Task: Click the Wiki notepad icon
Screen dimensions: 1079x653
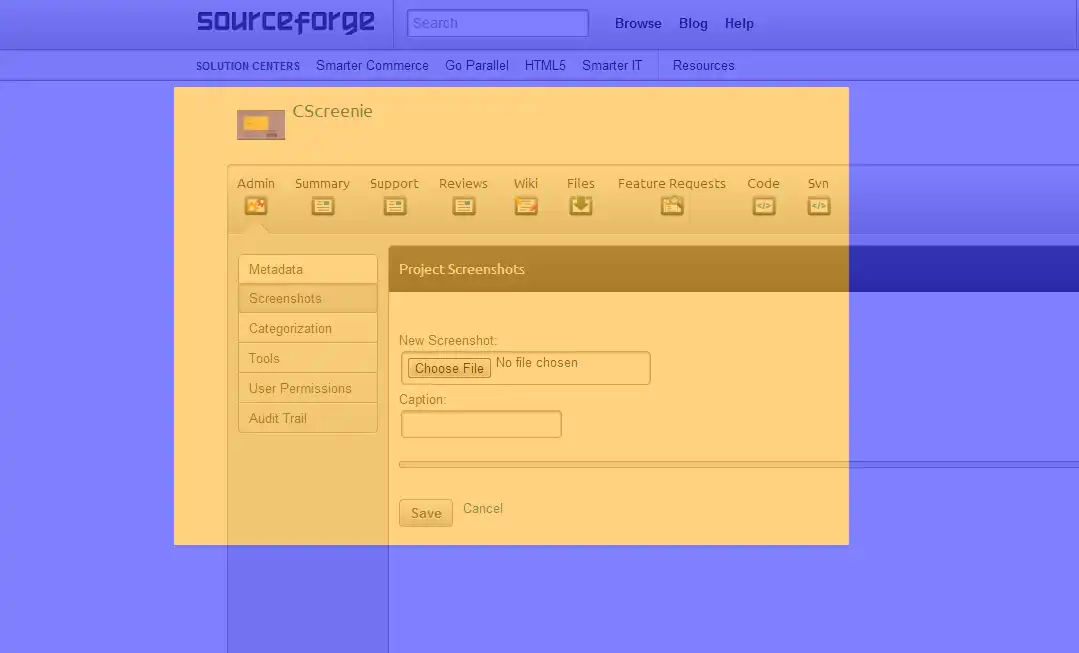Action: (x=526, y=206)
